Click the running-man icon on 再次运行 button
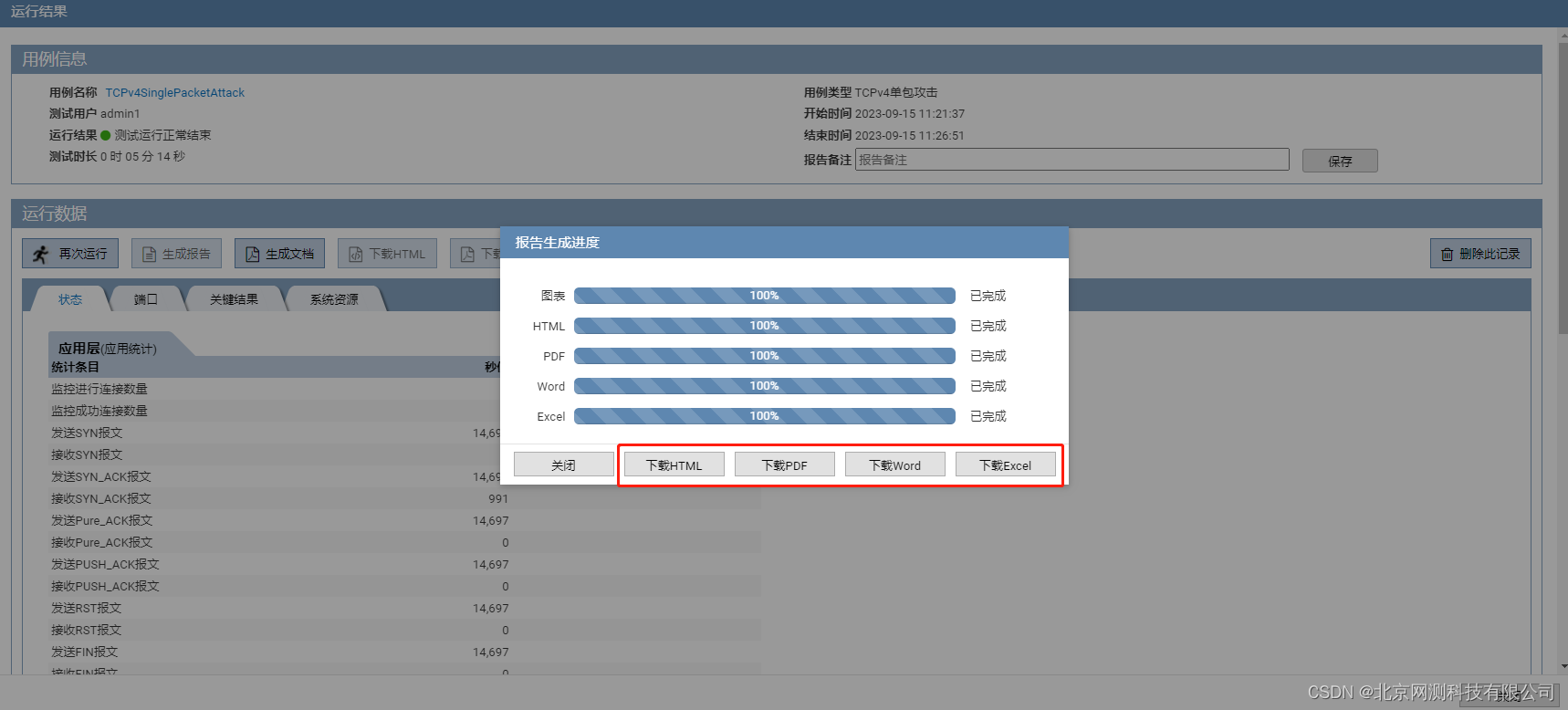 pos(40,254)
